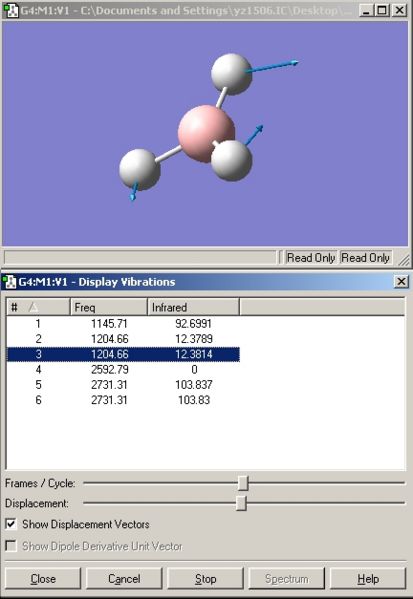The width and height of the screenshot is (413, 599).
Task: Click infrared intensity 0 cell
Action: [194, 369]
